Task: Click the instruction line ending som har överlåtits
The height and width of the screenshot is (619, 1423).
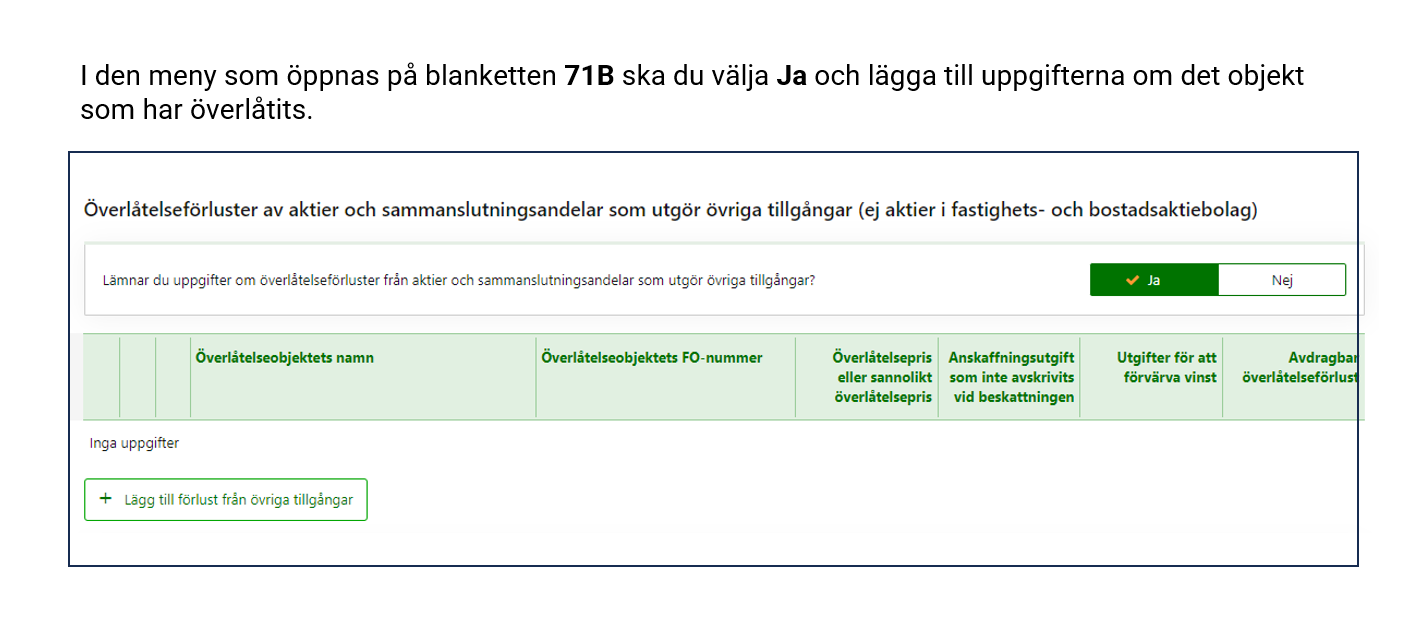Action: point(197,110)
